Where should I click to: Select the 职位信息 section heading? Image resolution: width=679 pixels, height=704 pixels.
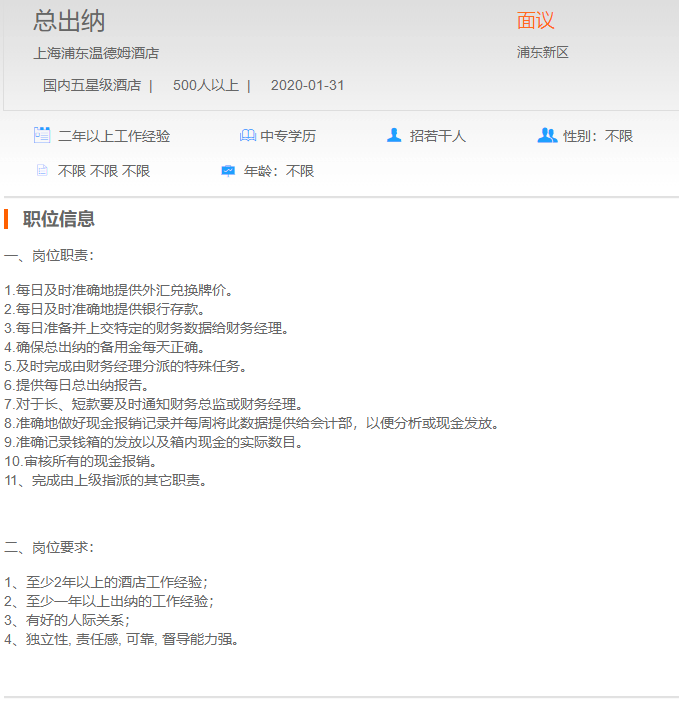point(59,219)
